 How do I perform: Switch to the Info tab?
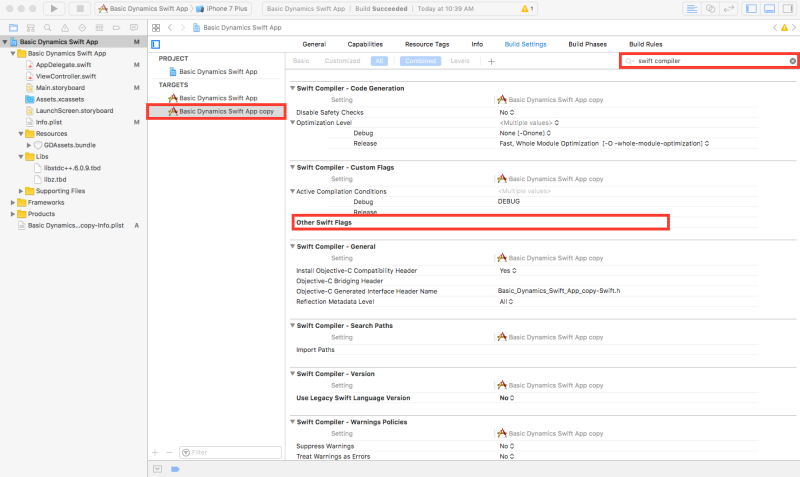pos(477,44)
